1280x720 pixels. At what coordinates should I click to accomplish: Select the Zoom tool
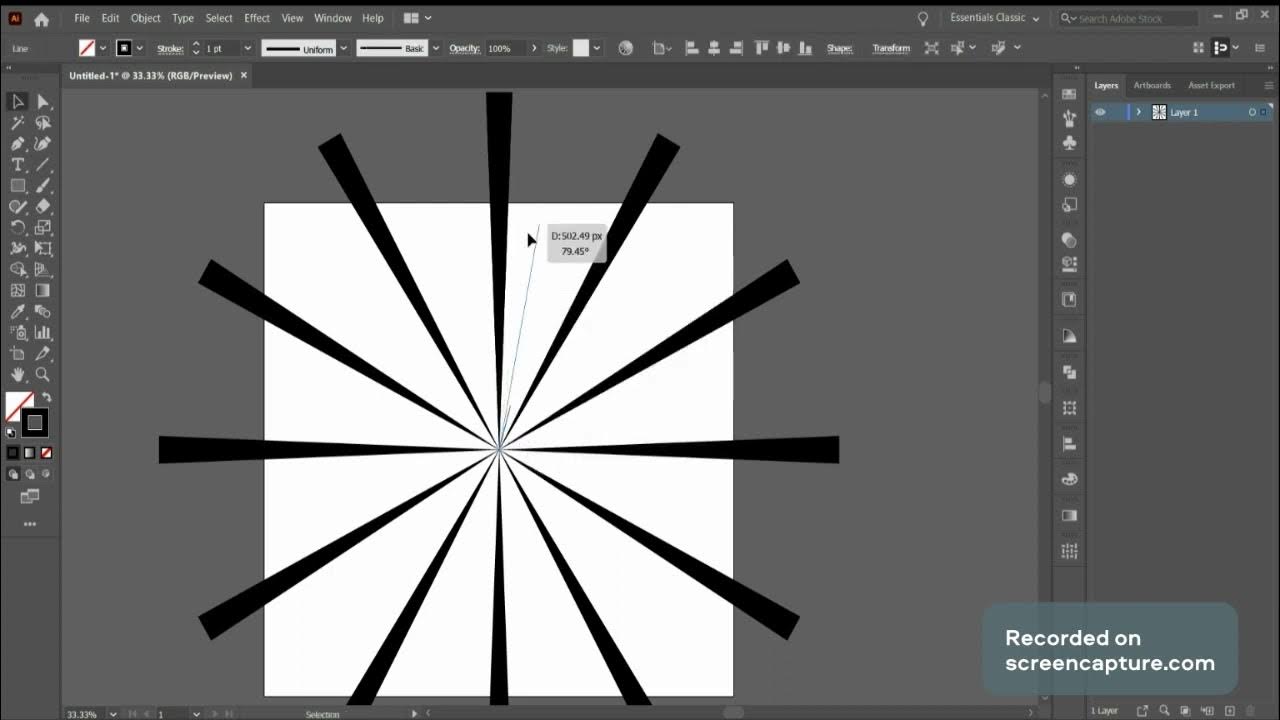point(43,375)
